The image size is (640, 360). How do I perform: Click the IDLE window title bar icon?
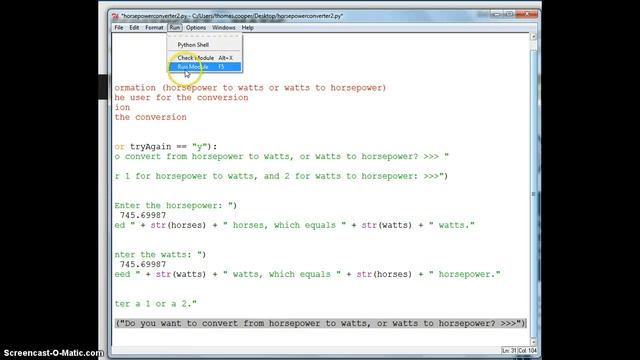(x=116, y=16)
